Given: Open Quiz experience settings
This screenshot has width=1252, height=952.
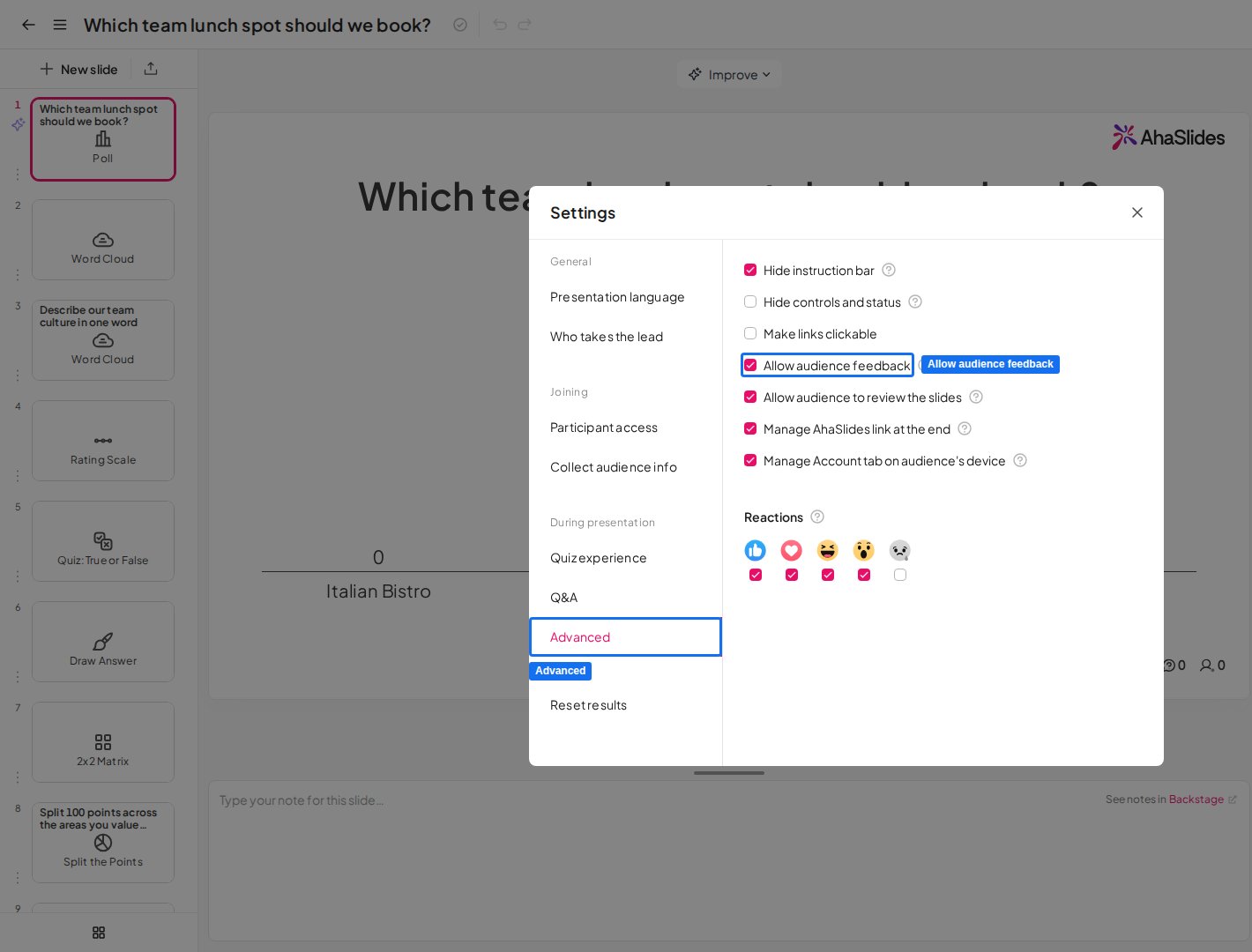Looking at the screenshot, I should click(625, 558).
